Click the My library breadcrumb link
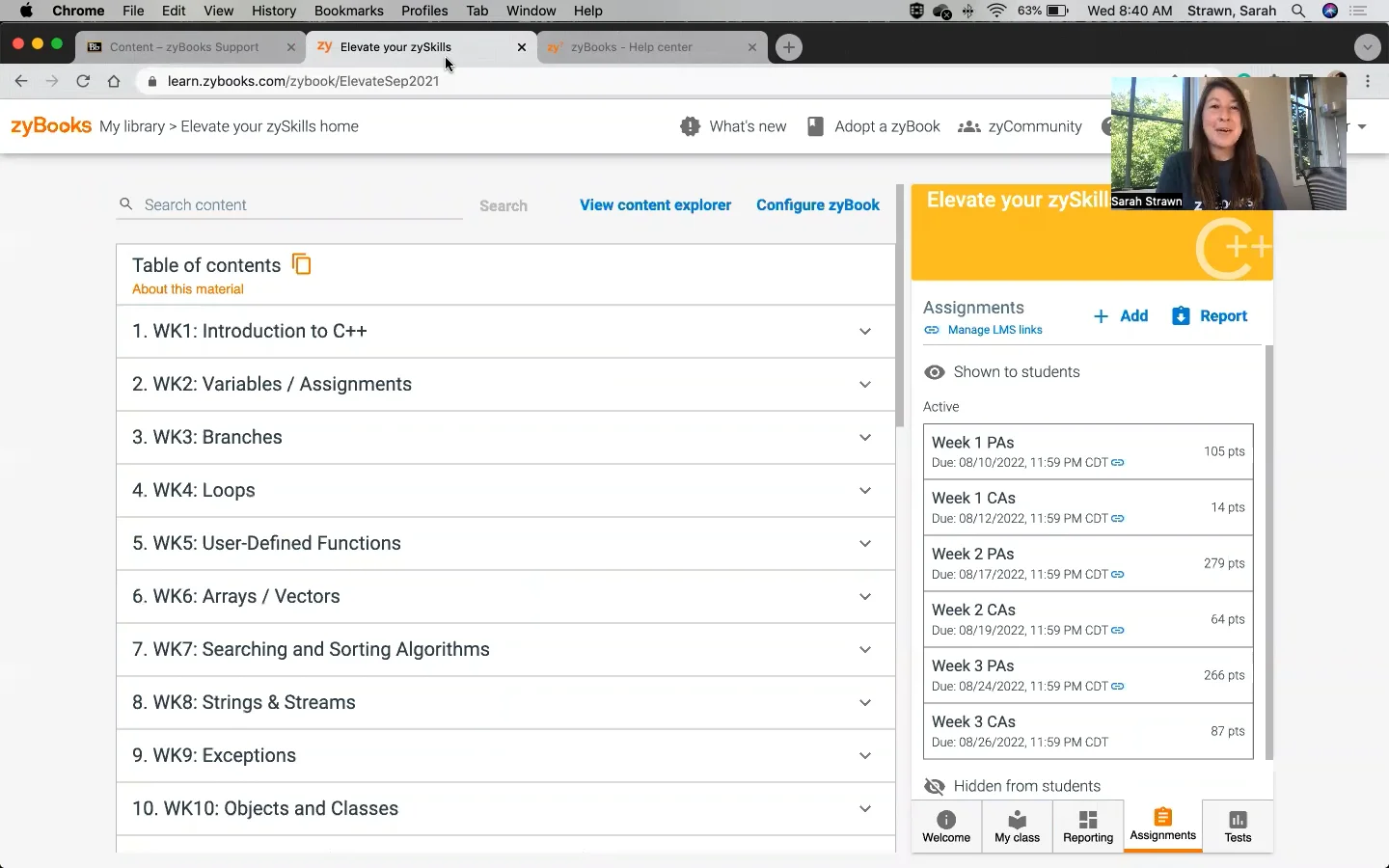 [x=132, y=126]
